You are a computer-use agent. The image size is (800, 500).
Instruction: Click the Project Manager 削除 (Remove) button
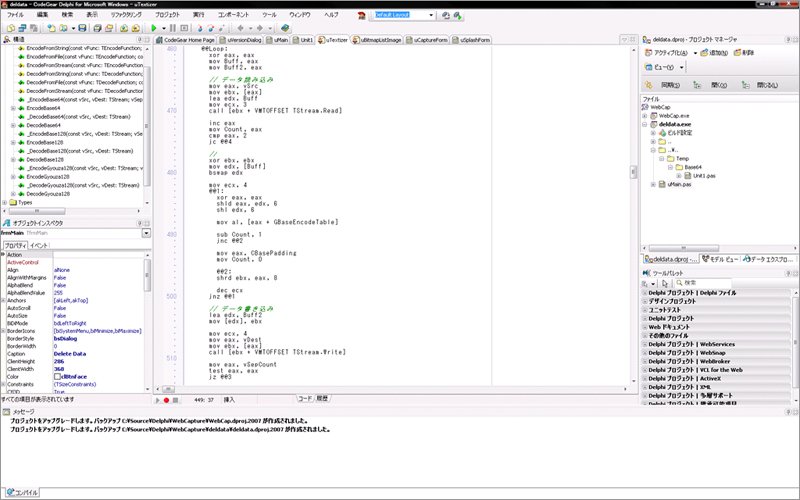[x=744, y=53]
